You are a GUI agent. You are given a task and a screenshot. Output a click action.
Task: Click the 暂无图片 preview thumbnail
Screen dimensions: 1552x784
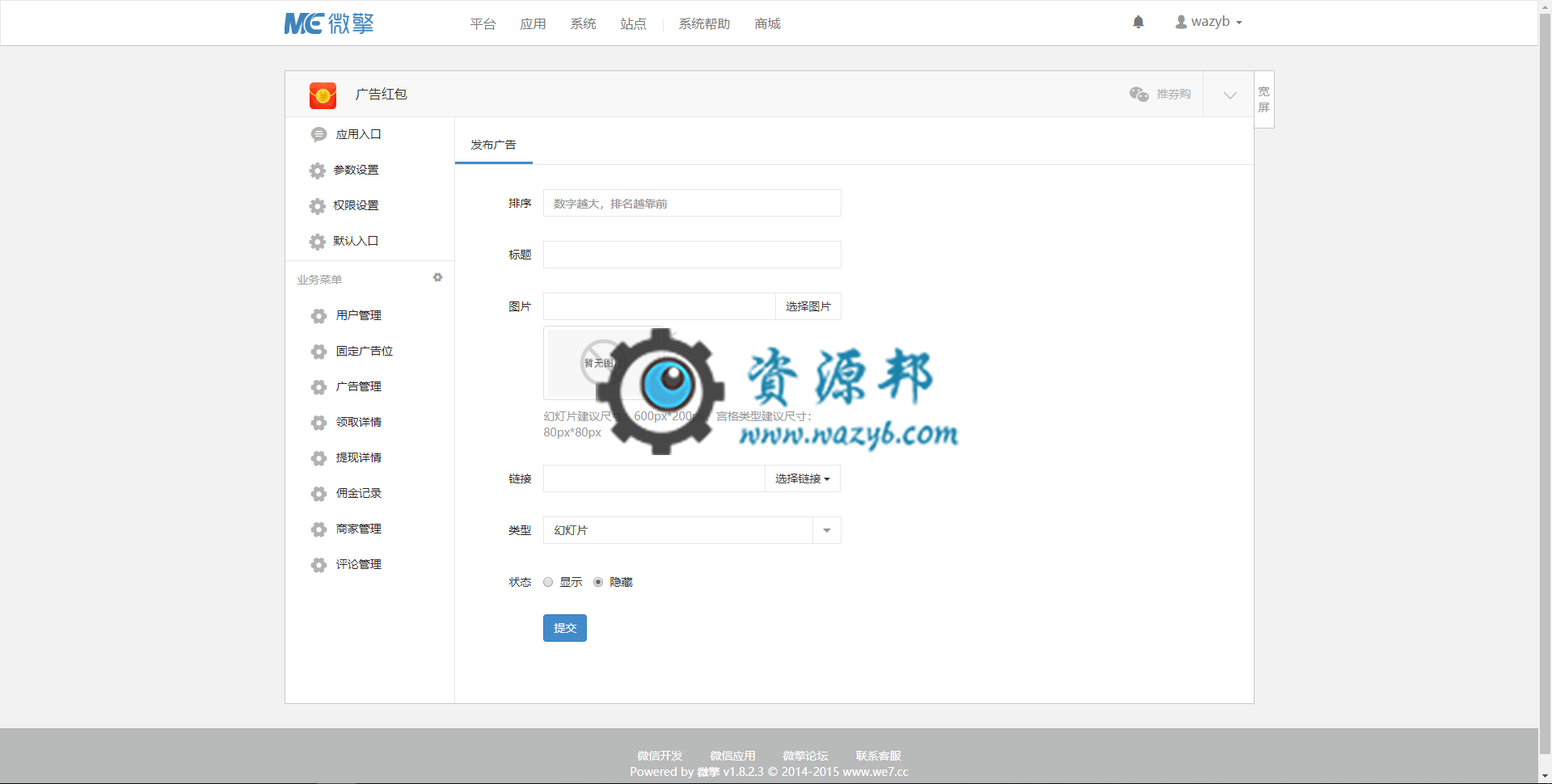tap(604, 363)
